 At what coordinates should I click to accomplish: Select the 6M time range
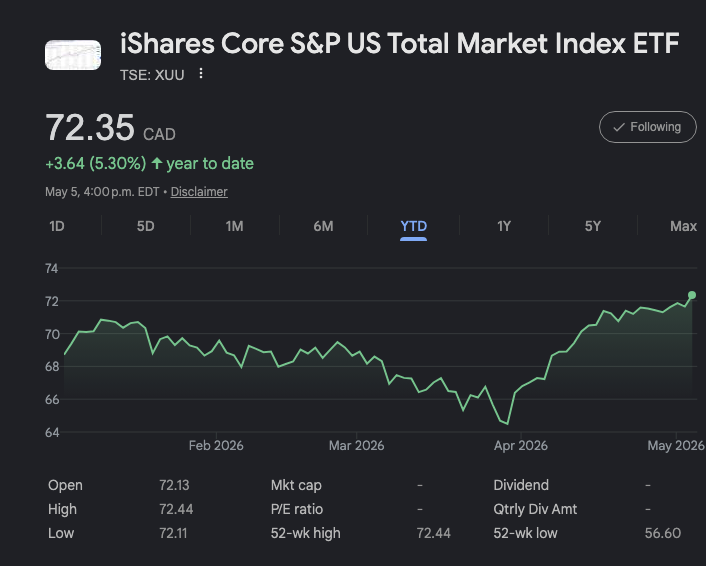click(x=323, y=226)
